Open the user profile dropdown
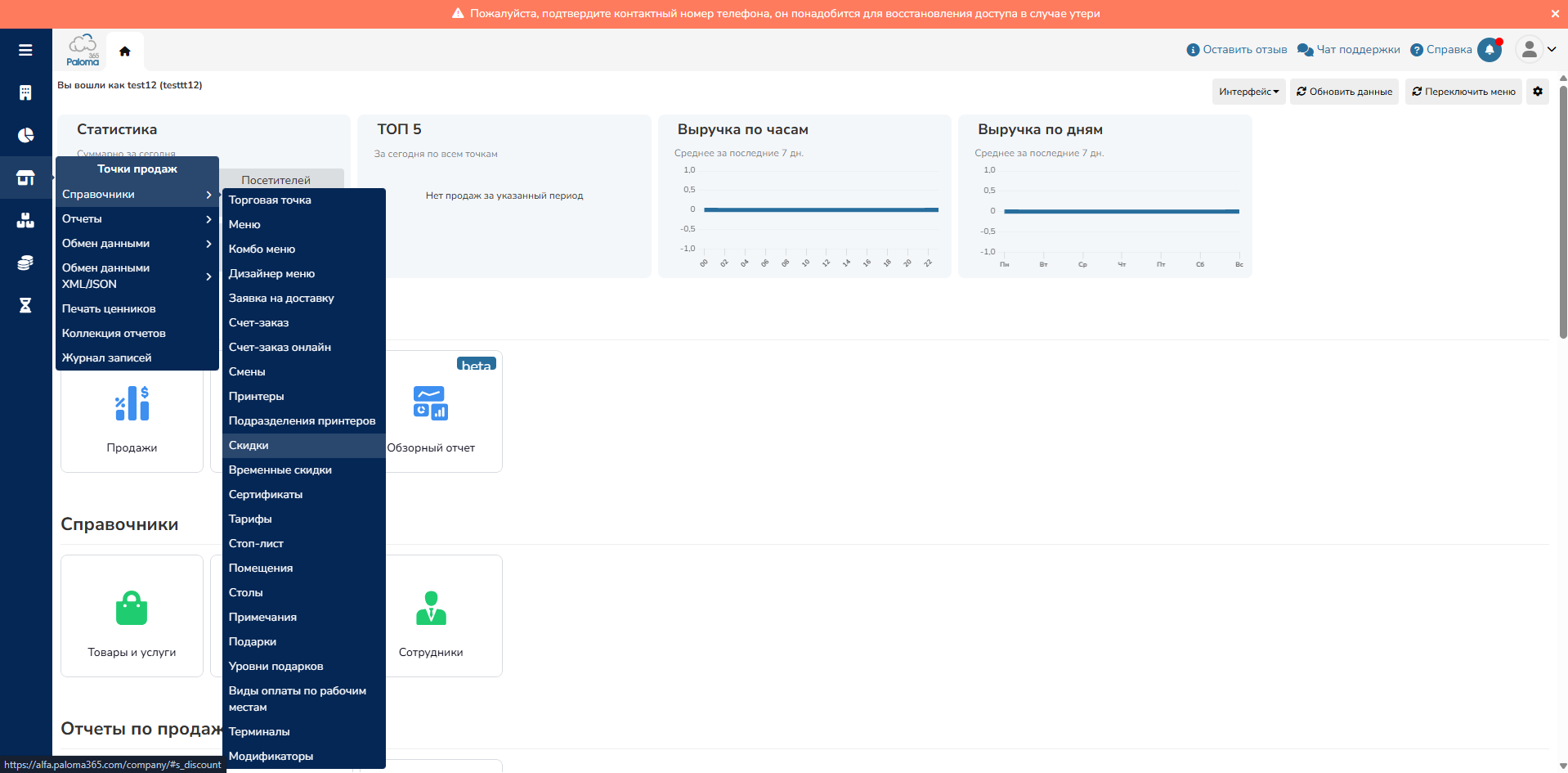This screenshot has height=773, width=1568. [x=1536, y=49]
